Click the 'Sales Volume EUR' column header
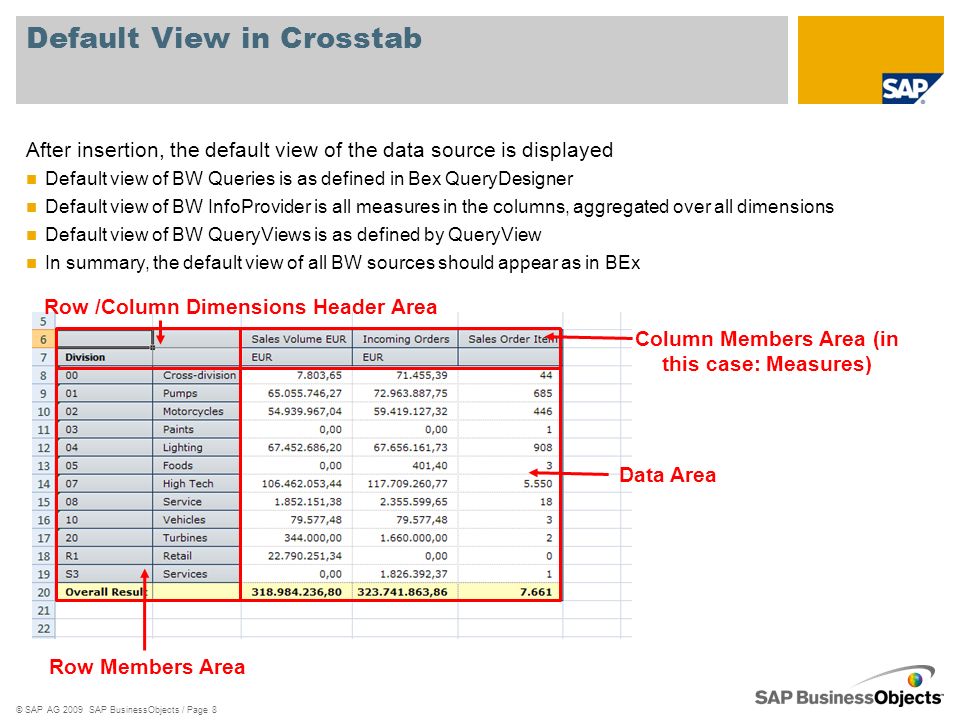The image size is (960, 720). [299, 339]
